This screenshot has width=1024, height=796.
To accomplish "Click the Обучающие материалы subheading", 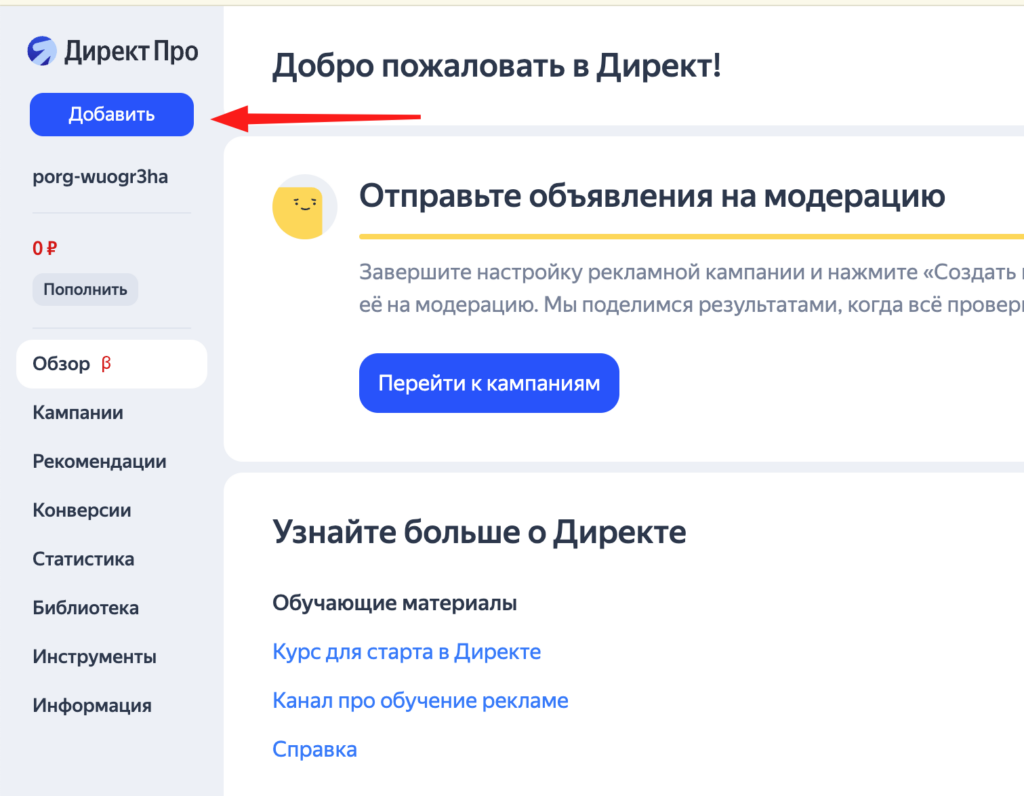I will [x=394, y=603].
